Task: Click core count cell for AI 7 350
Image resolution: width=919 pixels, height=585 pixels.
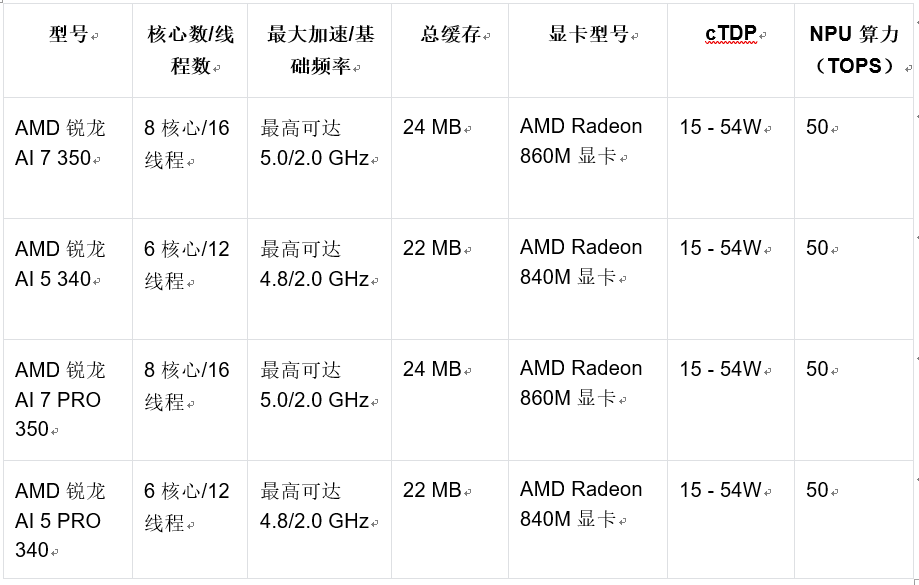Action: (187, 143)
